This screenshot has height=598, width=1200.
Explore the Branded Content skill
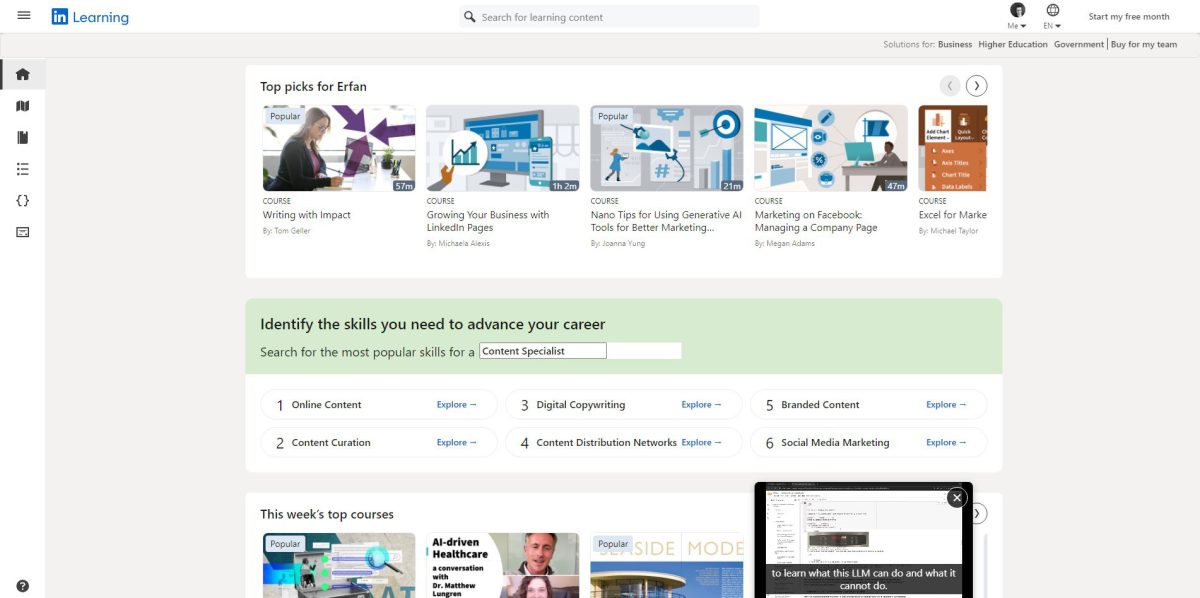947,405
